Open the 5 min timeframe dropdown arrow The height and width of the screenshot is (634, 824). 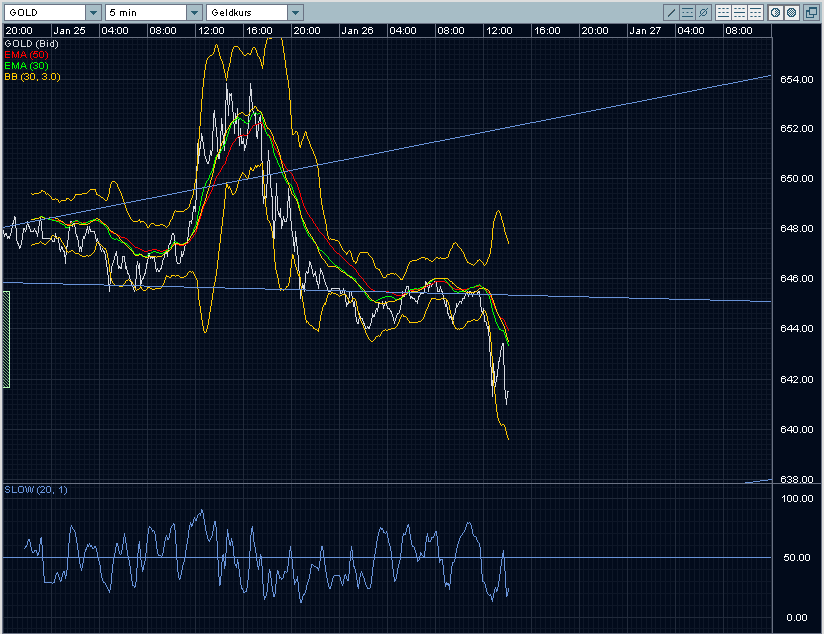pos(194,13)
